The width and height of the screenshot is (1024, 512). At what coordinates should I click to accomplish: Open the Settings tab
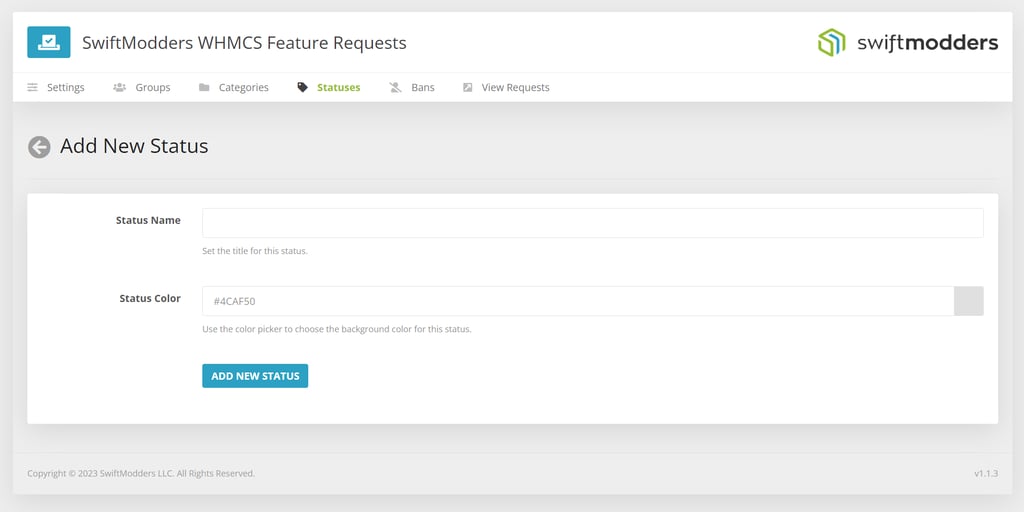(56, 88)
